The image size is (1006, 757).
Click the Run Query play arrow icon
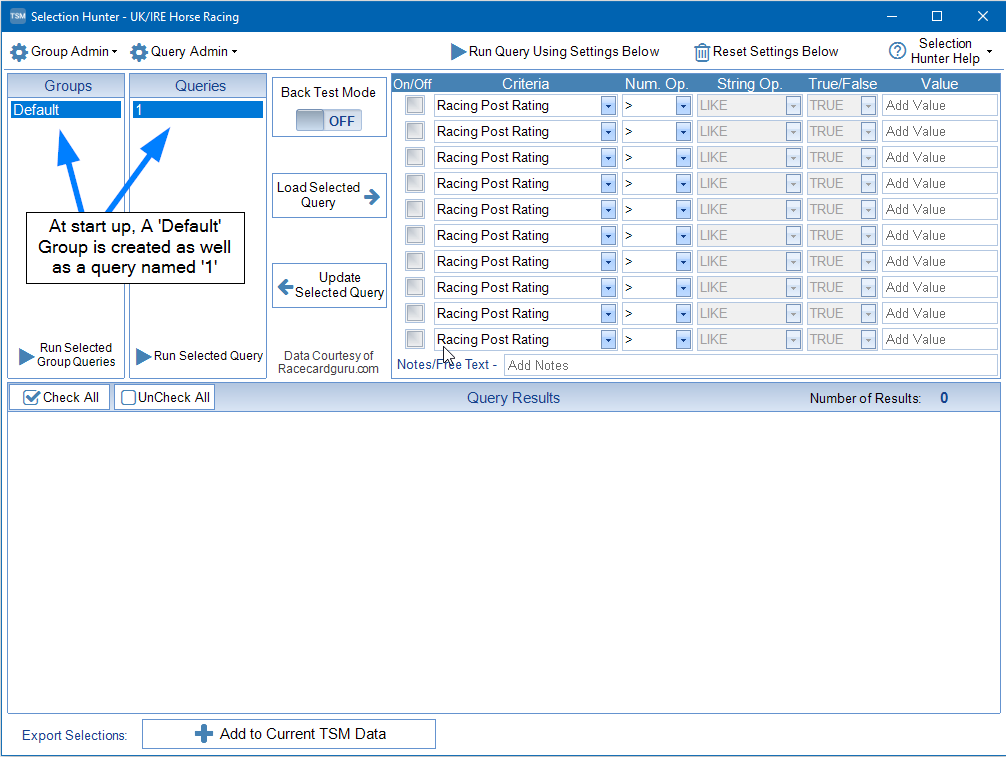(458, 52)
